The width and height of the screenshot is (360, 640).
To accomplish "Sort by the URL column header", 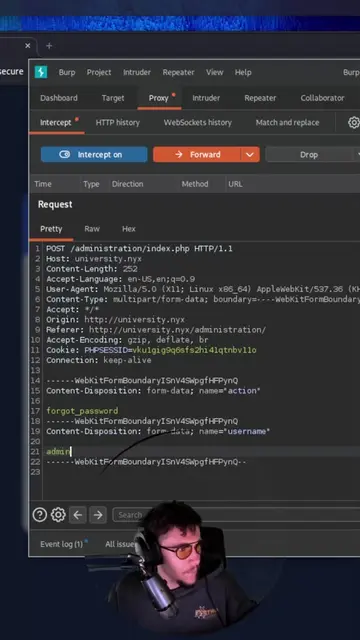I will click(235, 184).
